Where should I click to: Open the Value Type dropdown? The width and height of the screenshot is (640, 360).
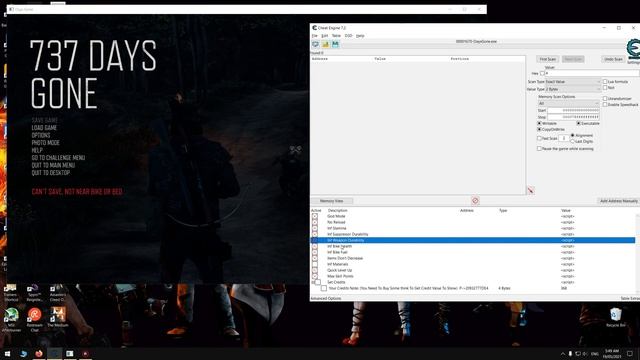coord(573,89)
